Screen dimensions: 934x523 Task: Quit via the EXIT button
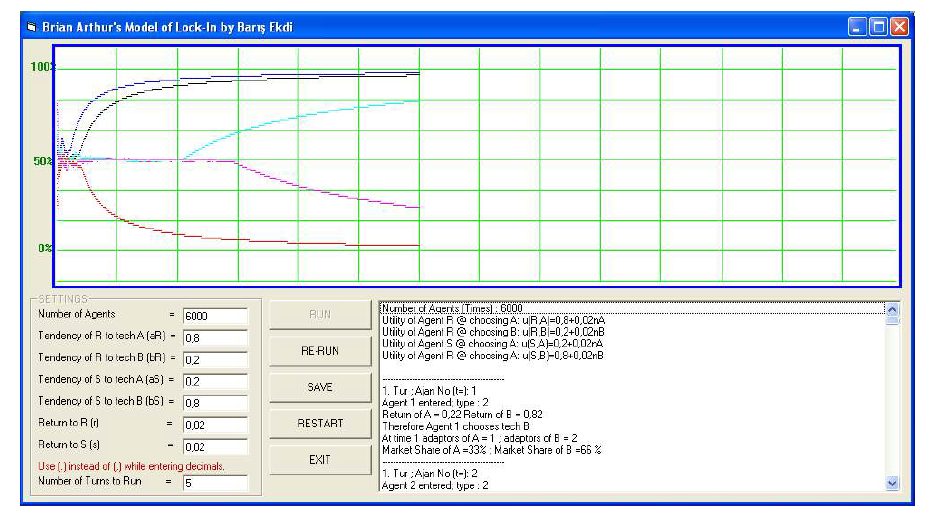tap(320, 460)
